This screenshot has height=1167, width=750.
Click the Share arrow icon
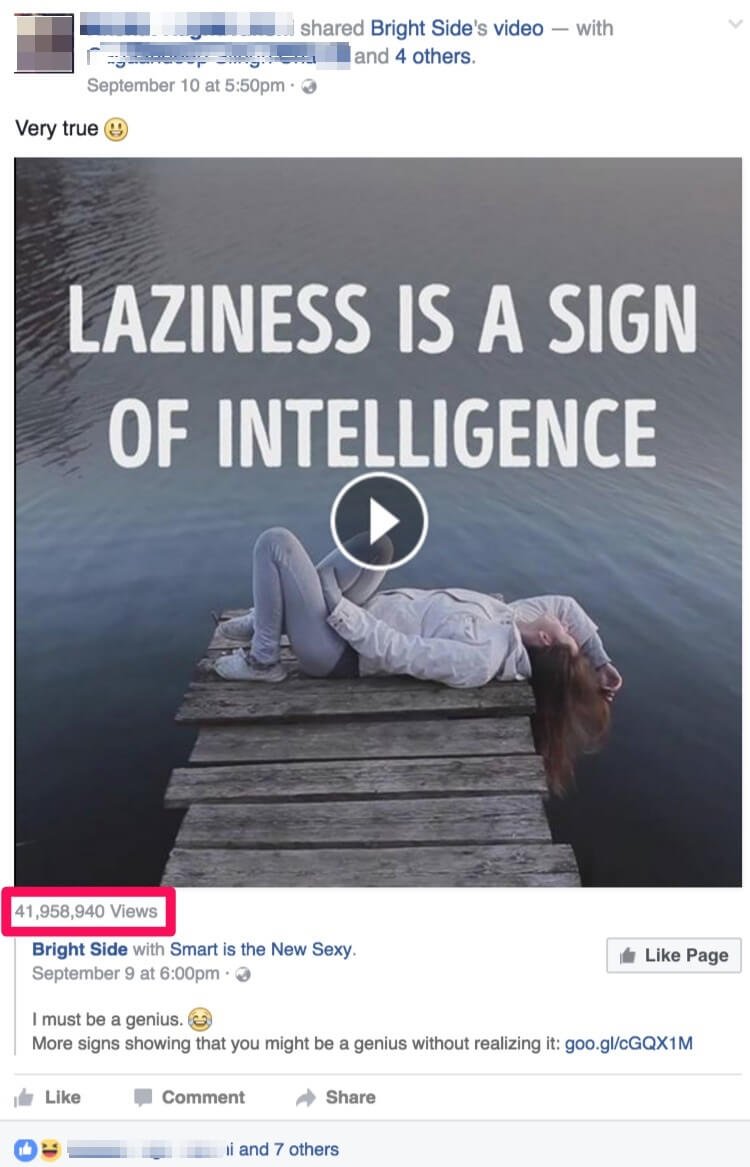click(306, 1098)
